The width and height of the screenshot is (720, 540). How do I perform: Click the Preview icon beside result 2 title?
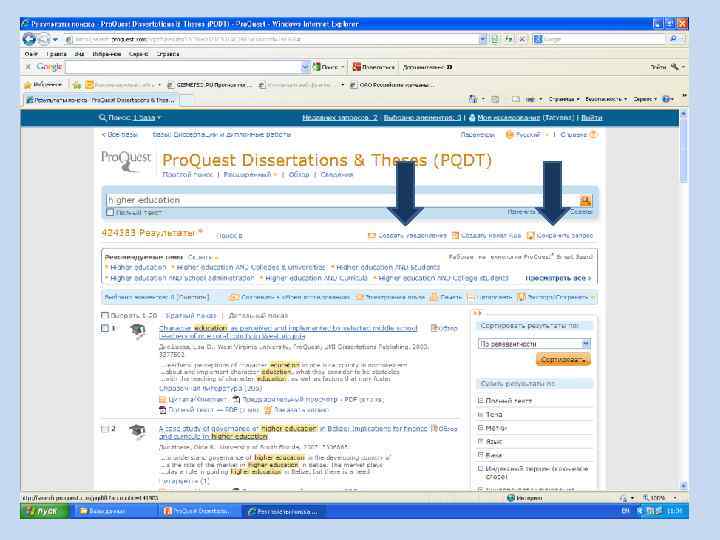tap(434, 428)
